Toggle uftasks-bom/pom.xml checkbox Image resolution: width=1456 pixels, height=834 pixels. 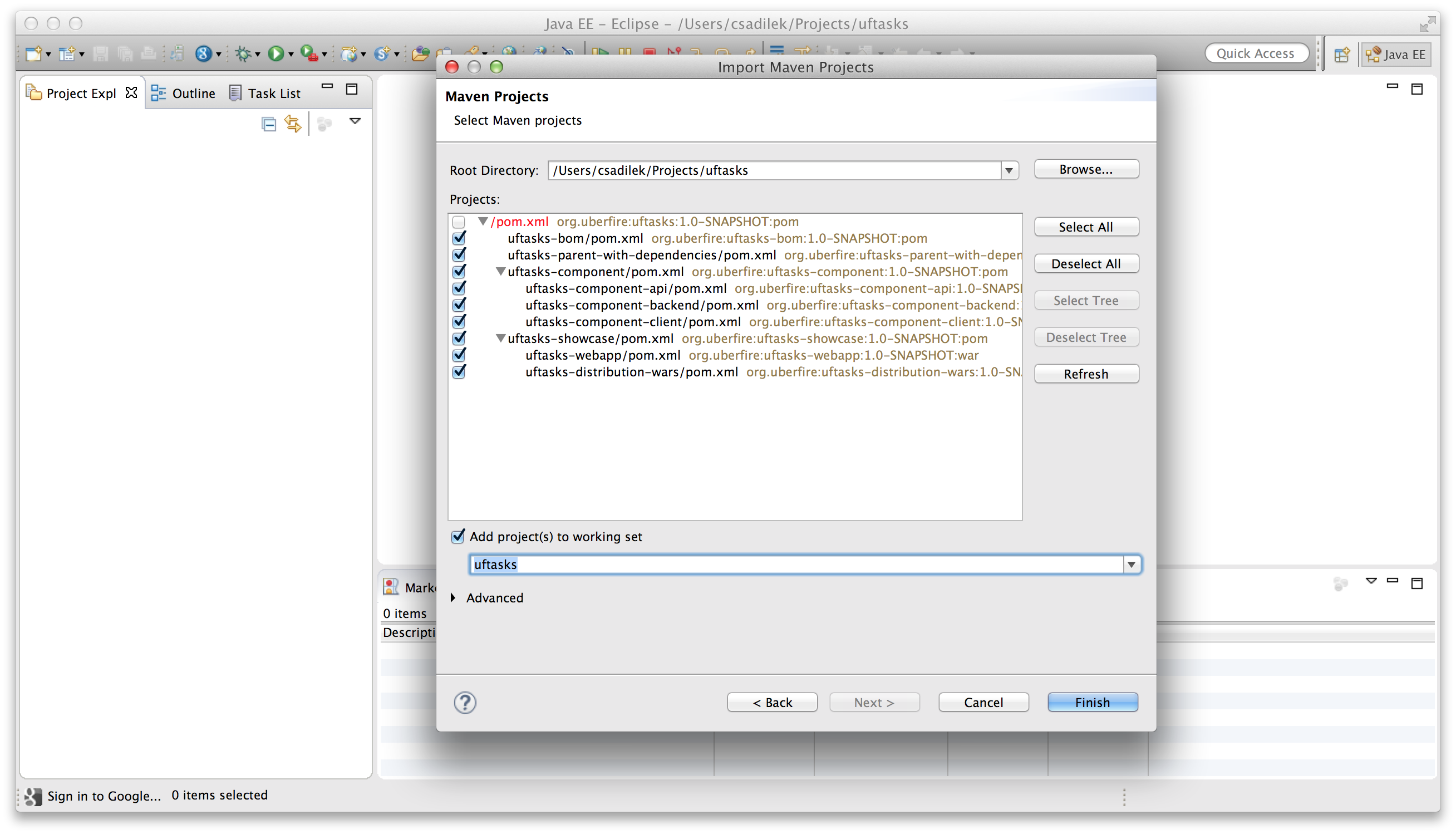[459, 238]
